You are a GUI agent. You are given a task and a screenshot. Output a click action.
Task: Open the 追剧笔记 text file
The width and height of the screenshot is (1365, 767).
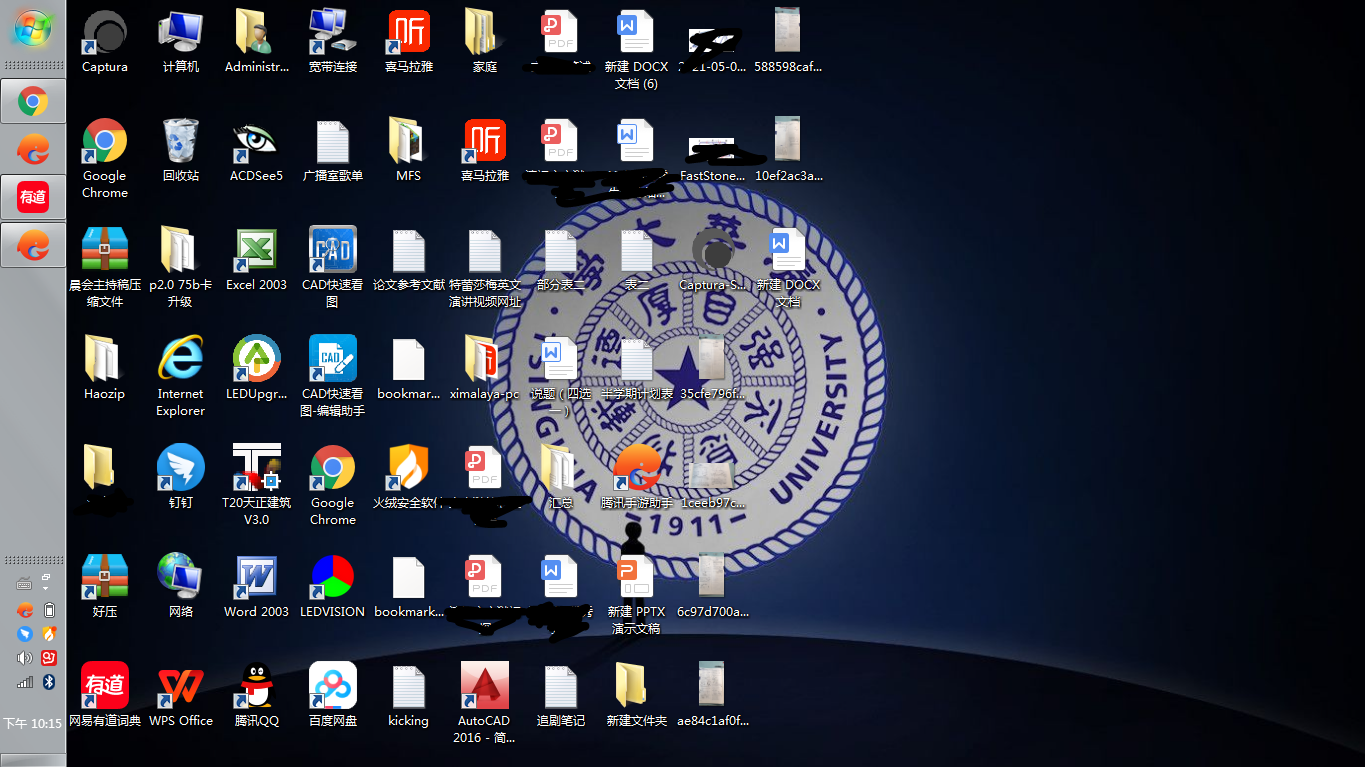coord(561,696)
